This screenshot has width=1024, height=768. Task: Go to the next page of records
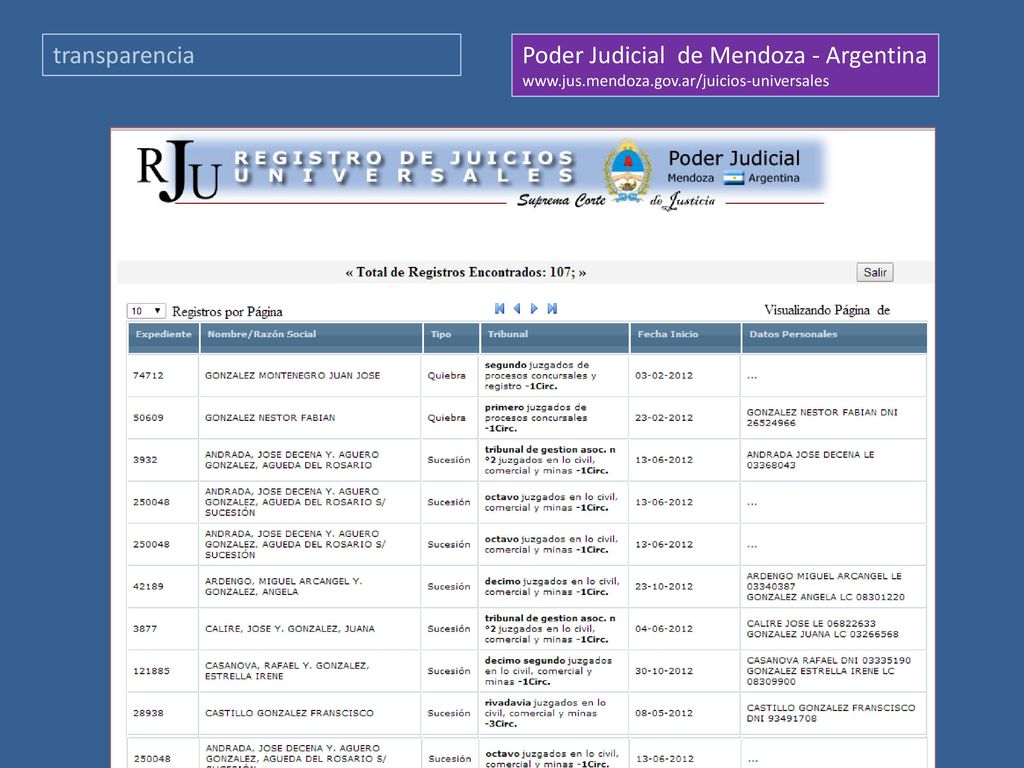click(534, 309)
